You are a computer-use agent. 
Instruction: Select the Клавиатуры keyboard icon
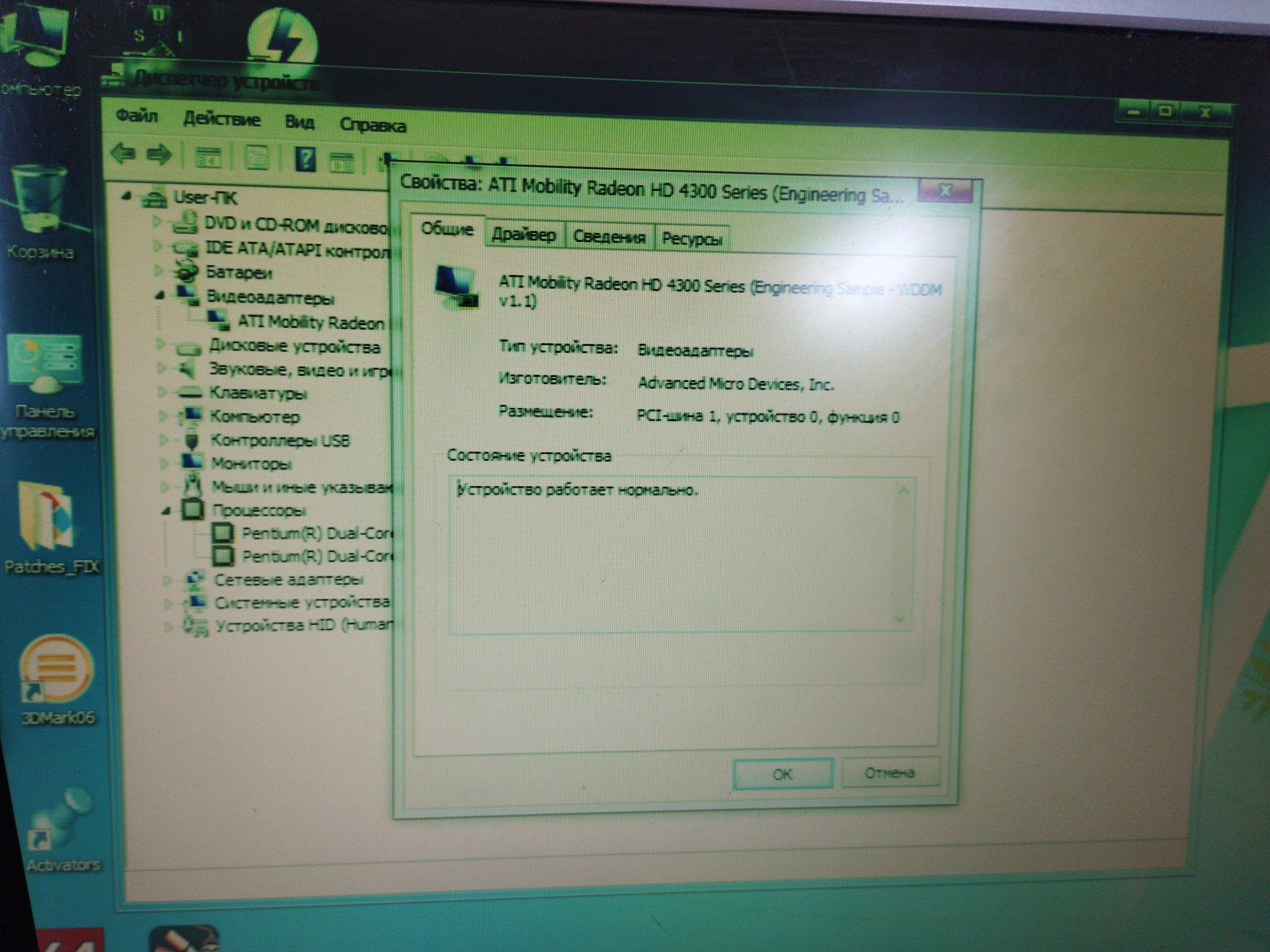pyautogui.click(x=190, y=393)
